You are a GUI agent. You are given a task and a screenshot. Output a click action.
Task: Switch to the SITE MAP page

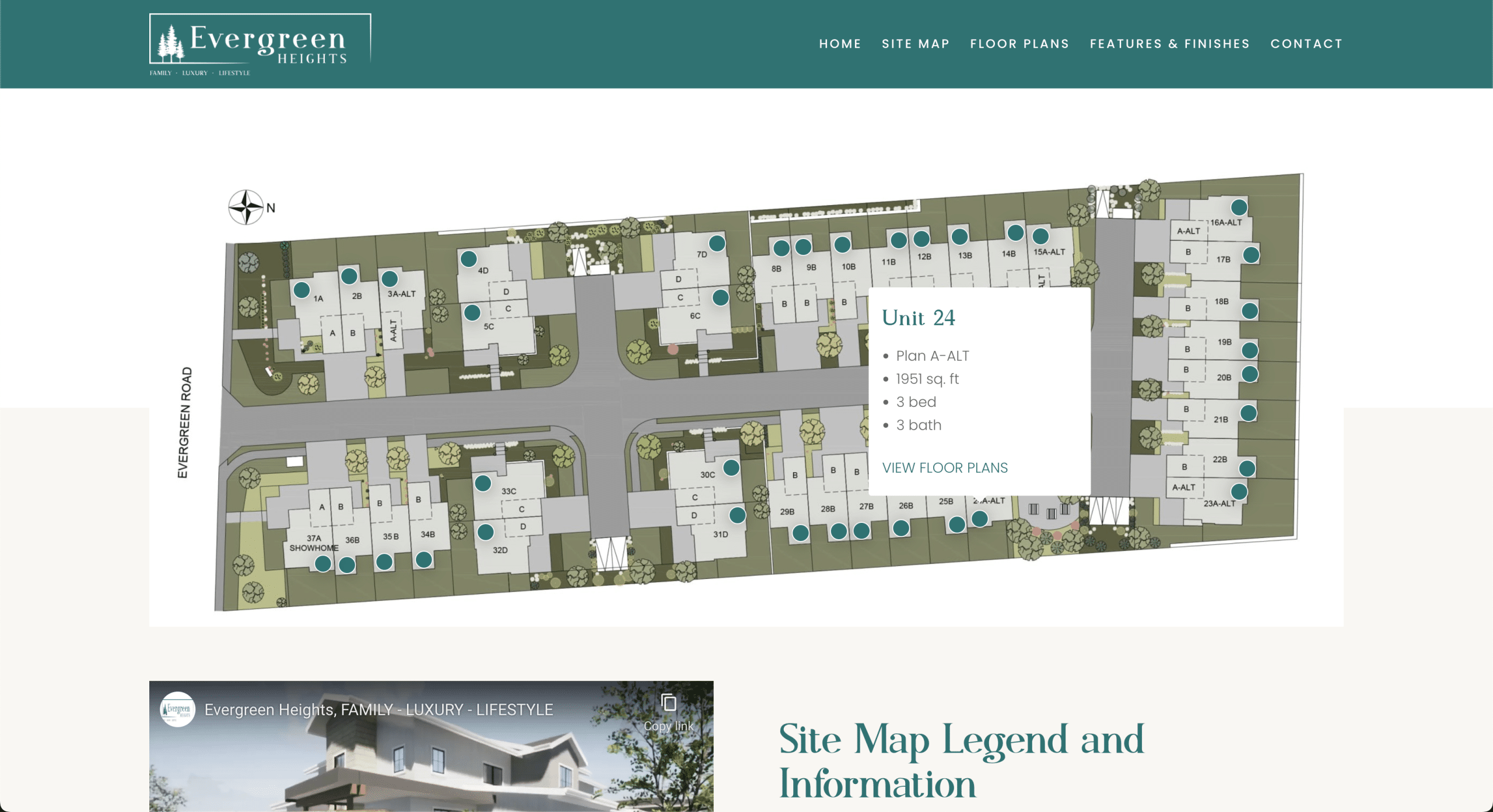point(915,44)
